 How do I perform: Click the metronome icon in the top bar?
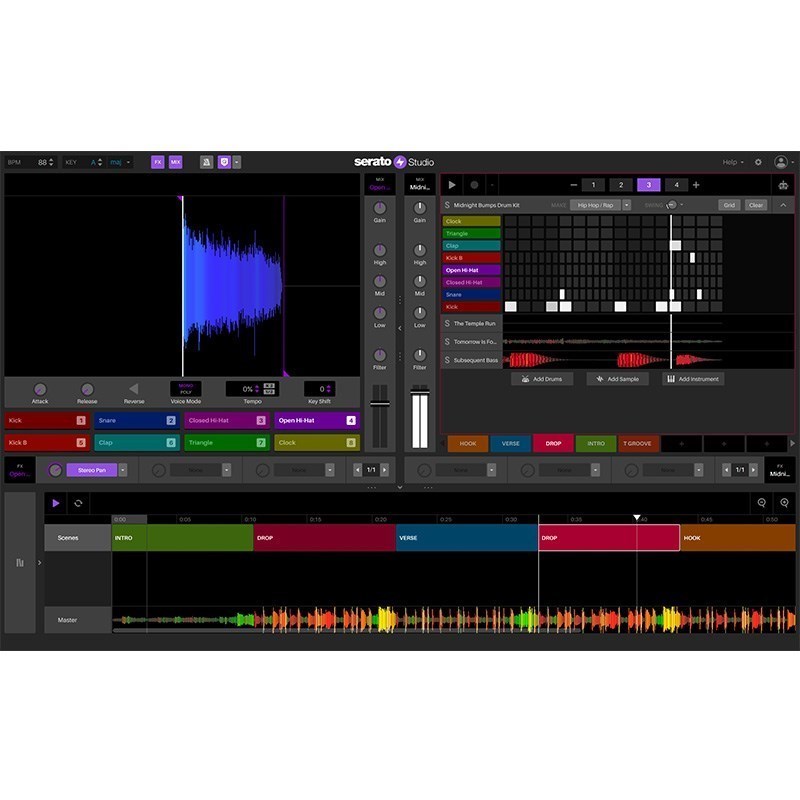pyautogui.click(x=206, y=162)
